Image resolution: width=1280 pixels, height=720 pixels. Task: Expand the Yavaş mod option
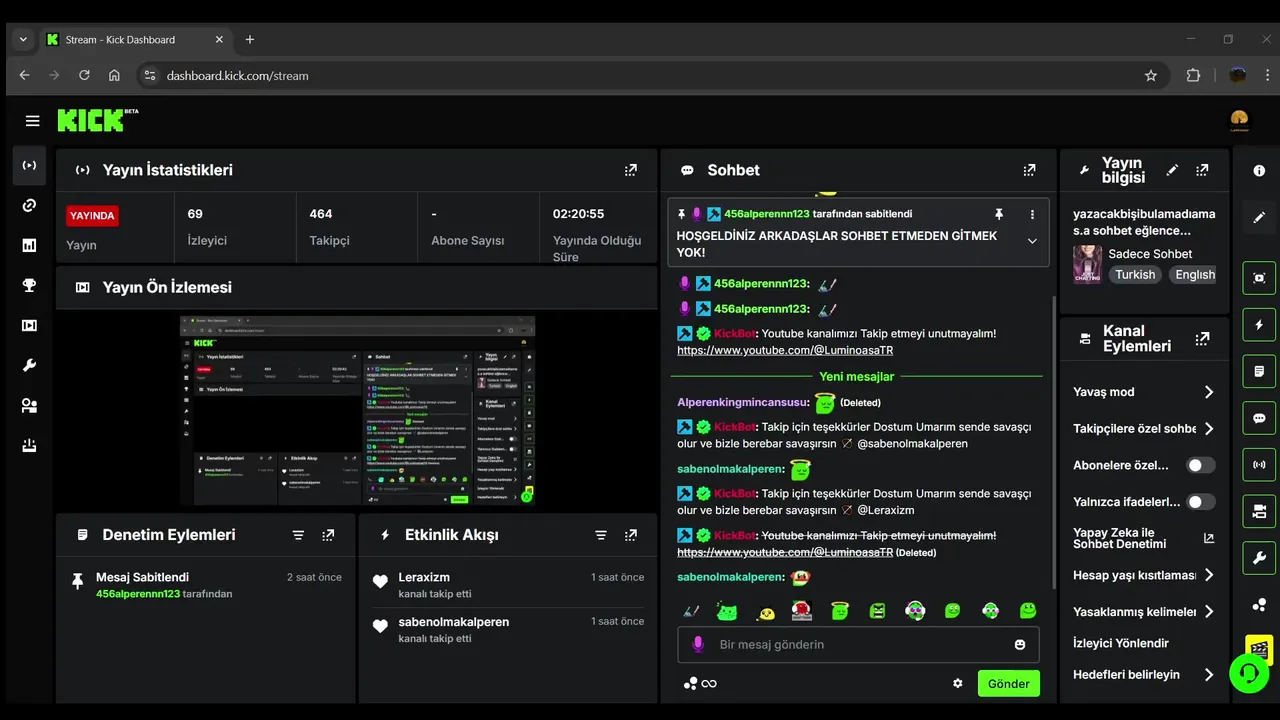point(1144,392)
